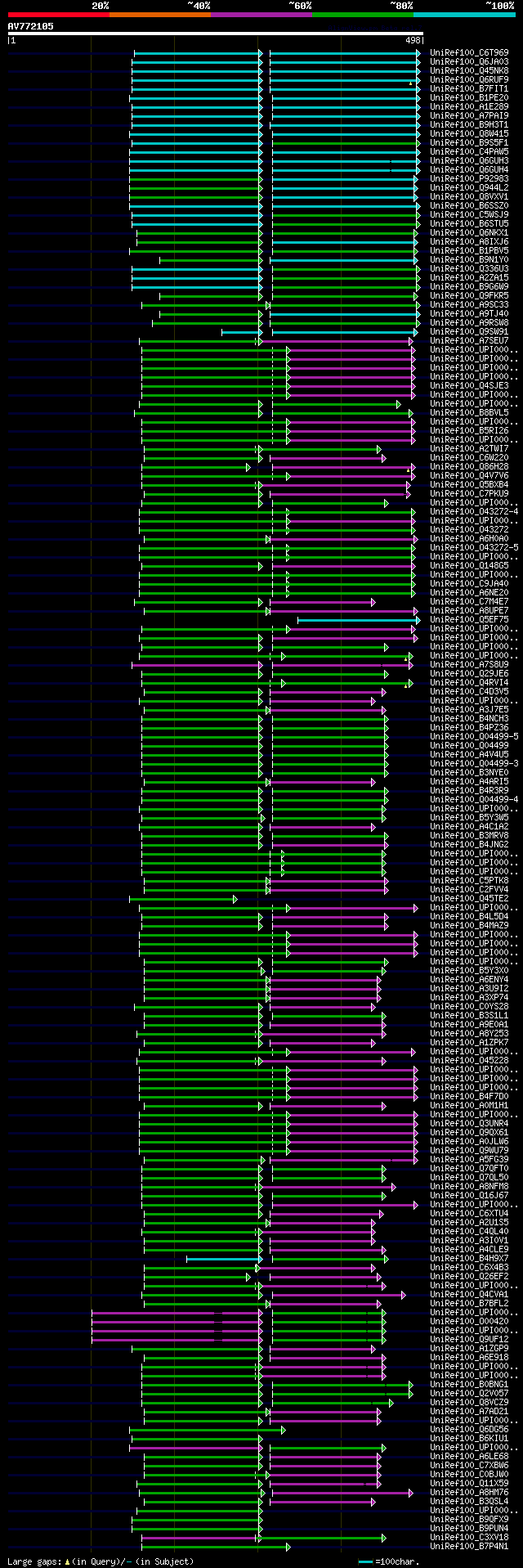523x1568 pixels.
Task: Click the cyan alignment bar for Q5EF75
Action: point(358,620)
